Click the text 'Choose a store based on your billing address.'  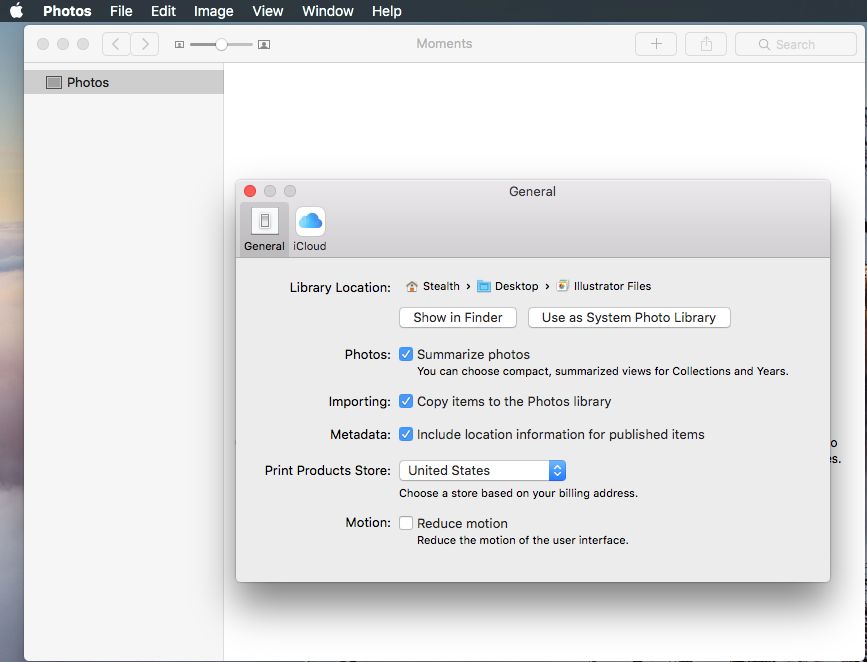pyautogui.click(x=519, y=493)
